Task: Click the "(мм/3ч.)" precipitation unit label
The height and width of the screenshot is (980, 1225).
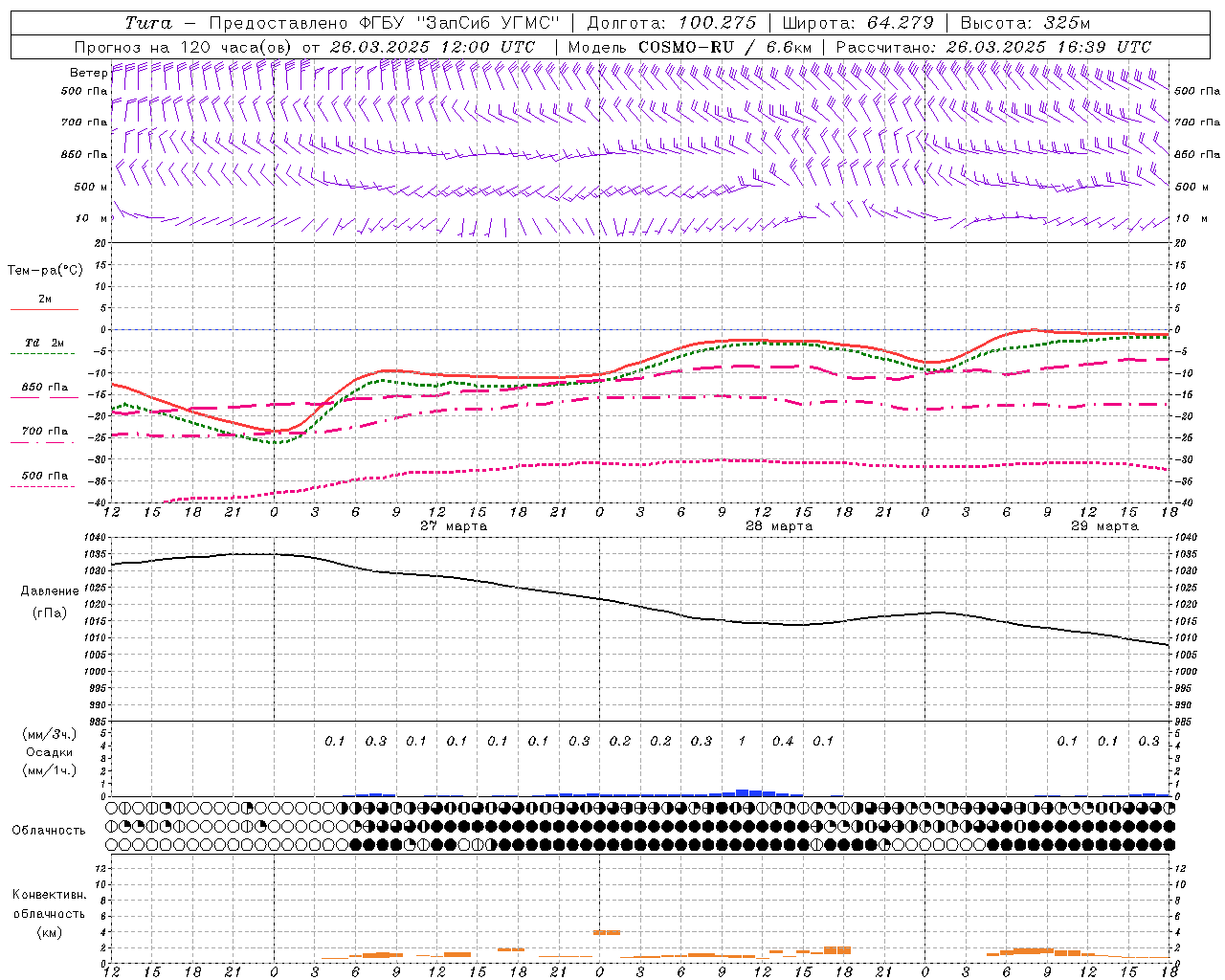Action: 50,735
